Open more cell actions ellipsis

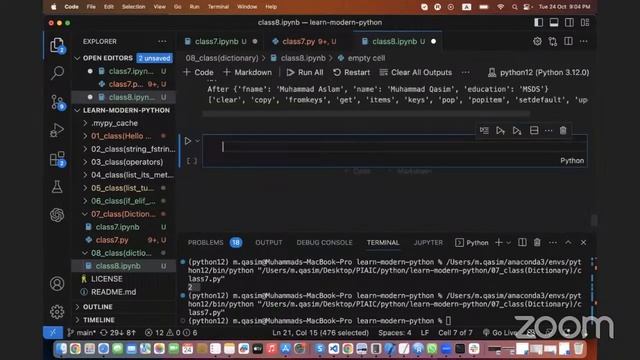548,131
